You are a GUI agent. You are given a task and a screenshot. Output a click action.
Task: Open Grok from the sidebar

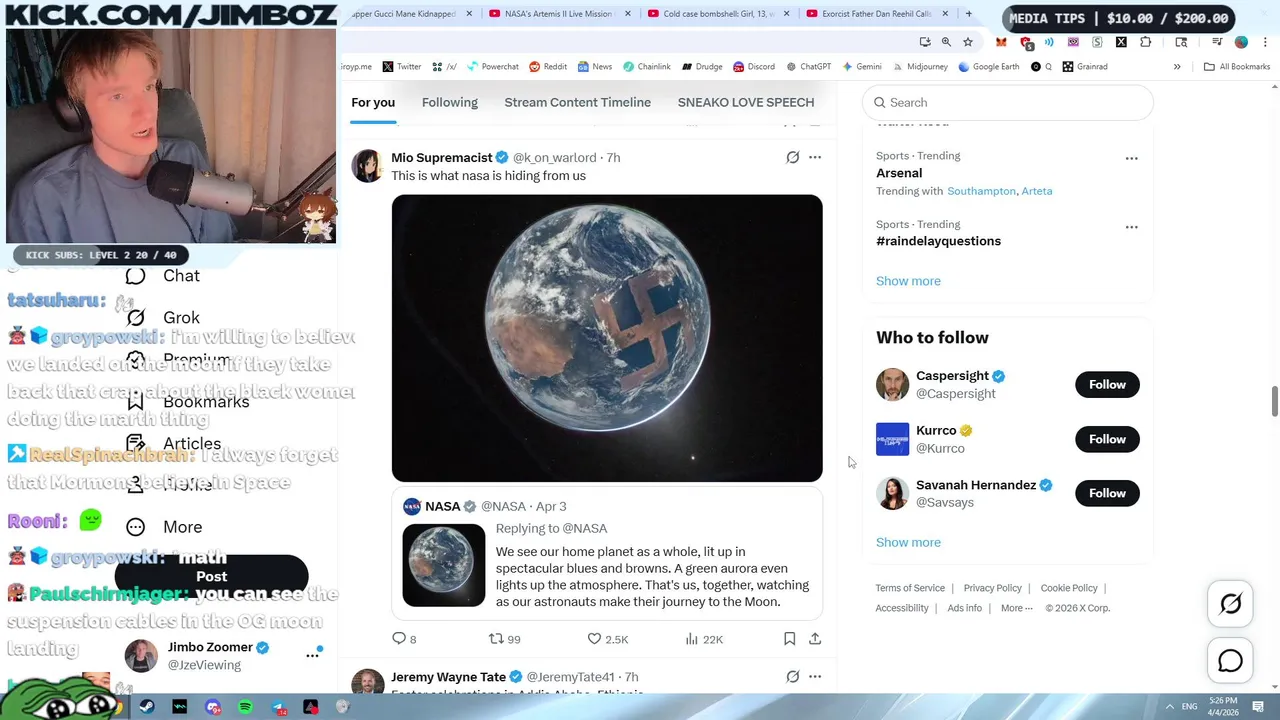[x=163, y=318]
